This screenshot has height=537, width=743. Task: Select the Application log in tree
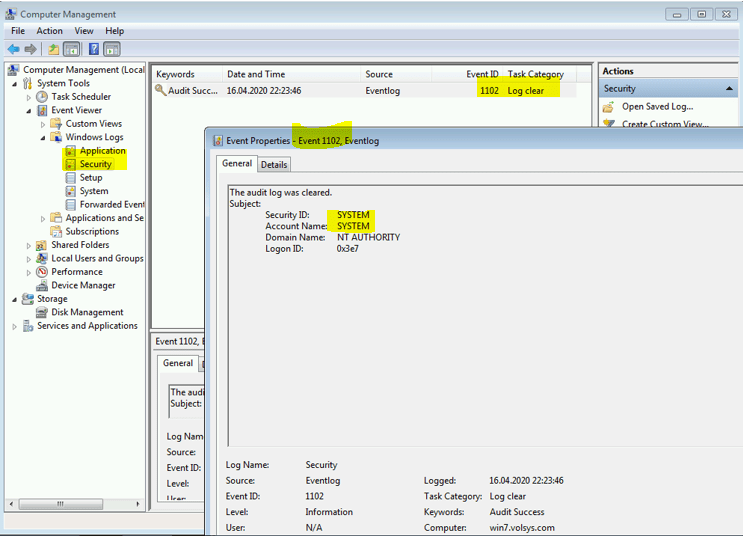102,151
